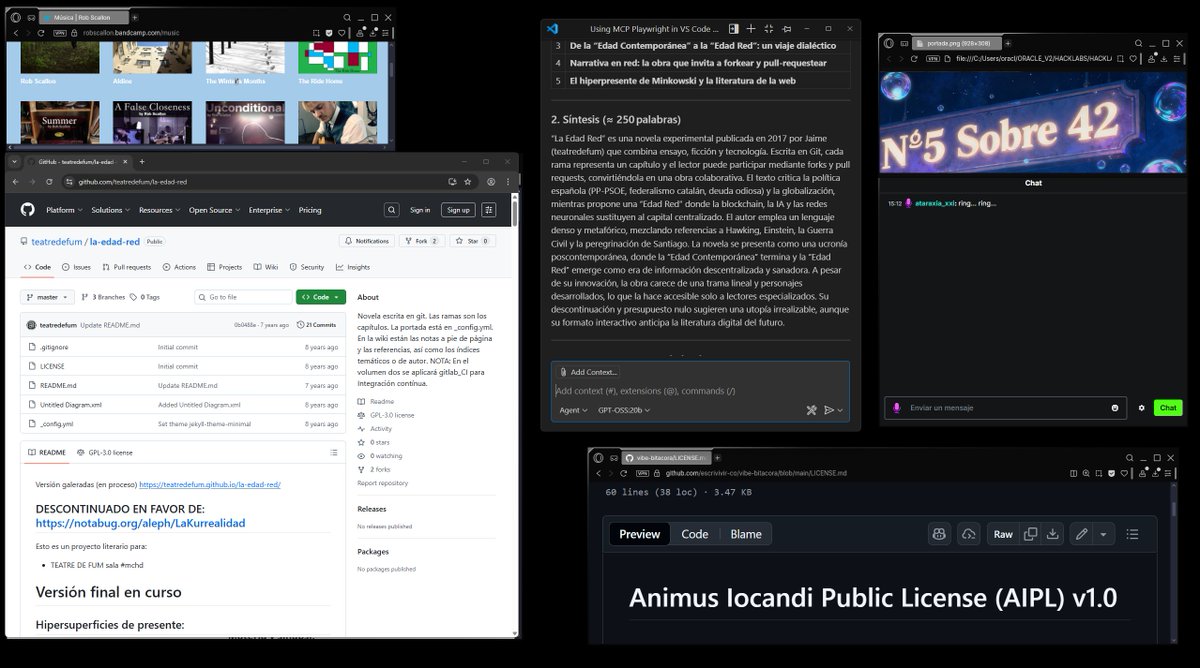Image resolution: width=1200 pixels, height=668 pixels.
Task: Switch to Code view of LICENSE.md
Action: click(695, 534)
